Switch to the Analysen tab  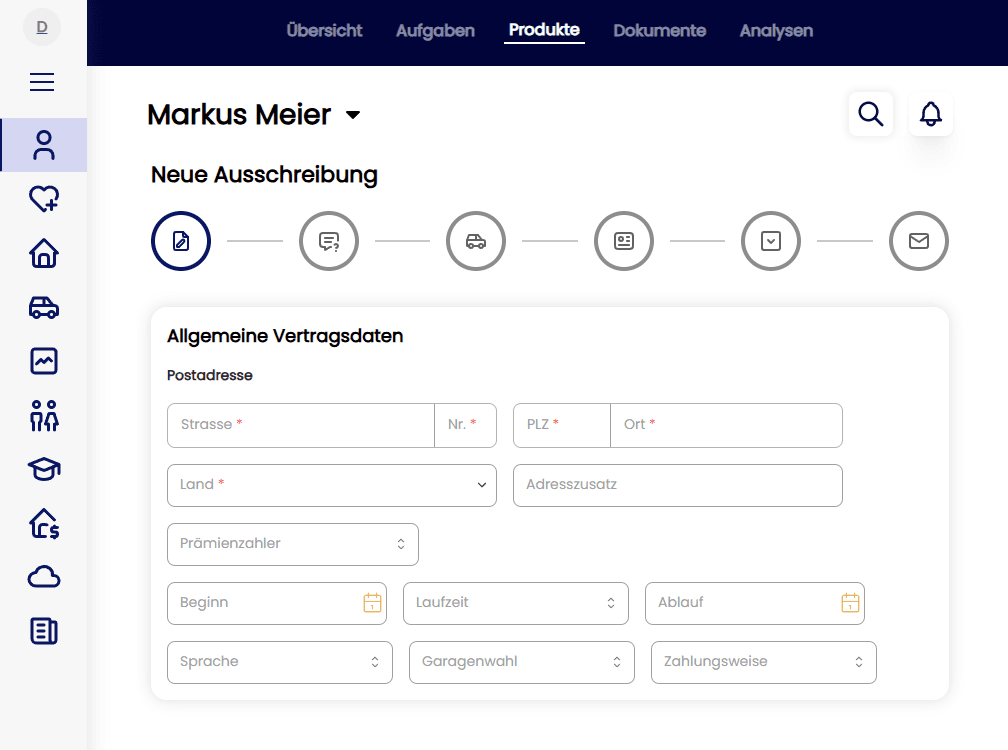pos(776,31)
